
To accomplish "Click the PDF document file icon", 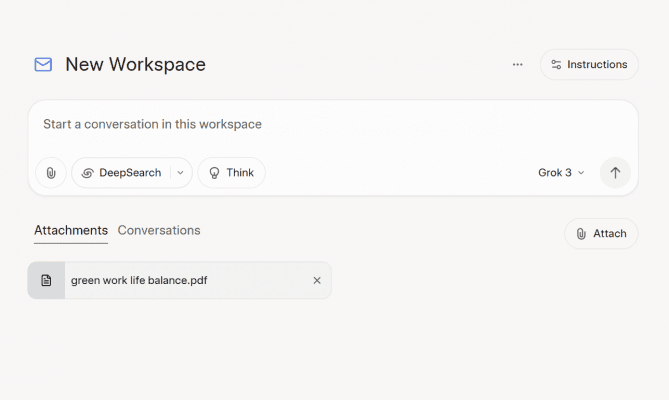I will [46, 281].
